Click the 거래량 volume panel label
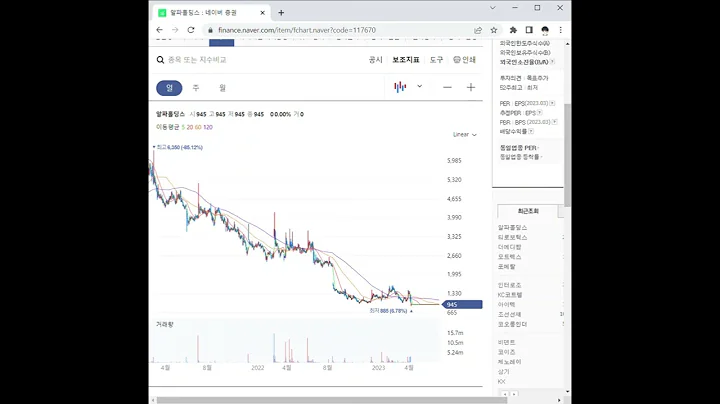This screenshot has width=720, height=404. (164, 325)
